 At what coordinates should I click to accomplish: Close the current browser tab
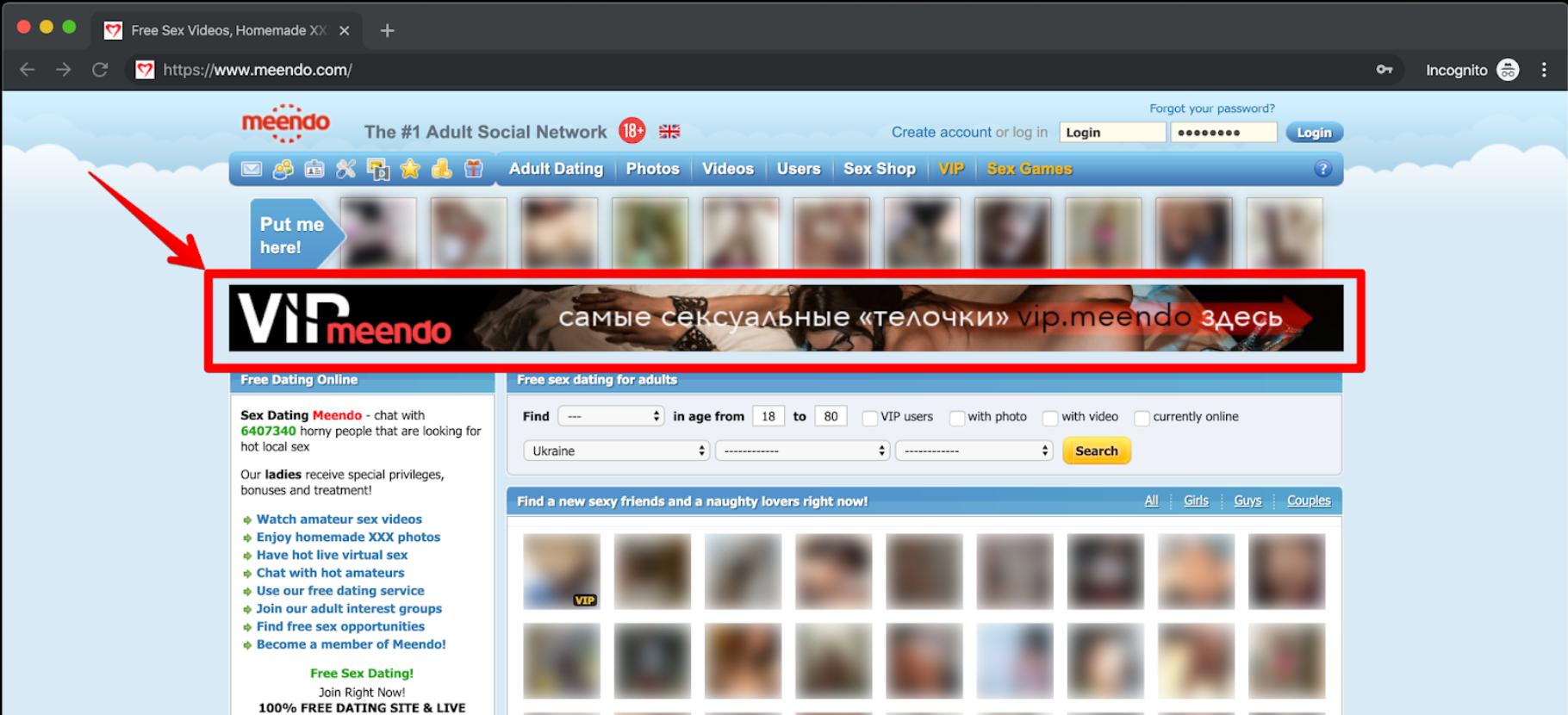tap(345, 30)
